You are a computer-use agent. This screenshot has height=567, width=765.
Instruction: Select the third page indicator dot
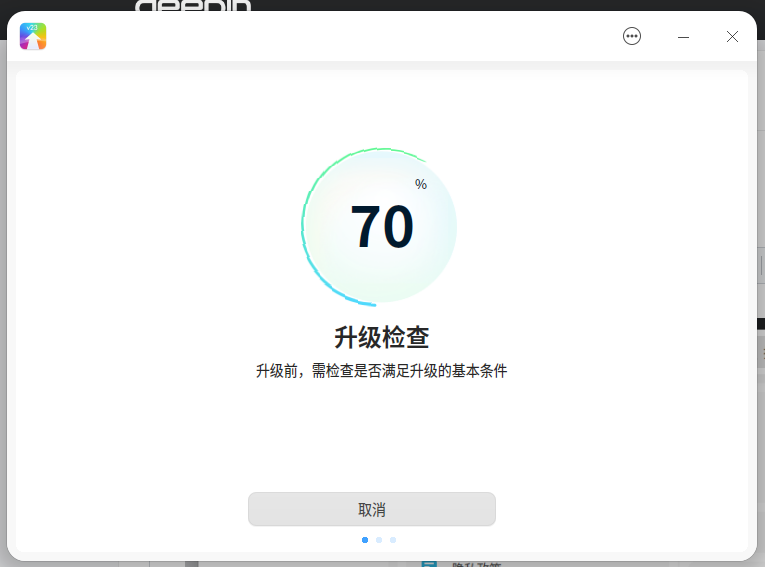pos(393,540)
